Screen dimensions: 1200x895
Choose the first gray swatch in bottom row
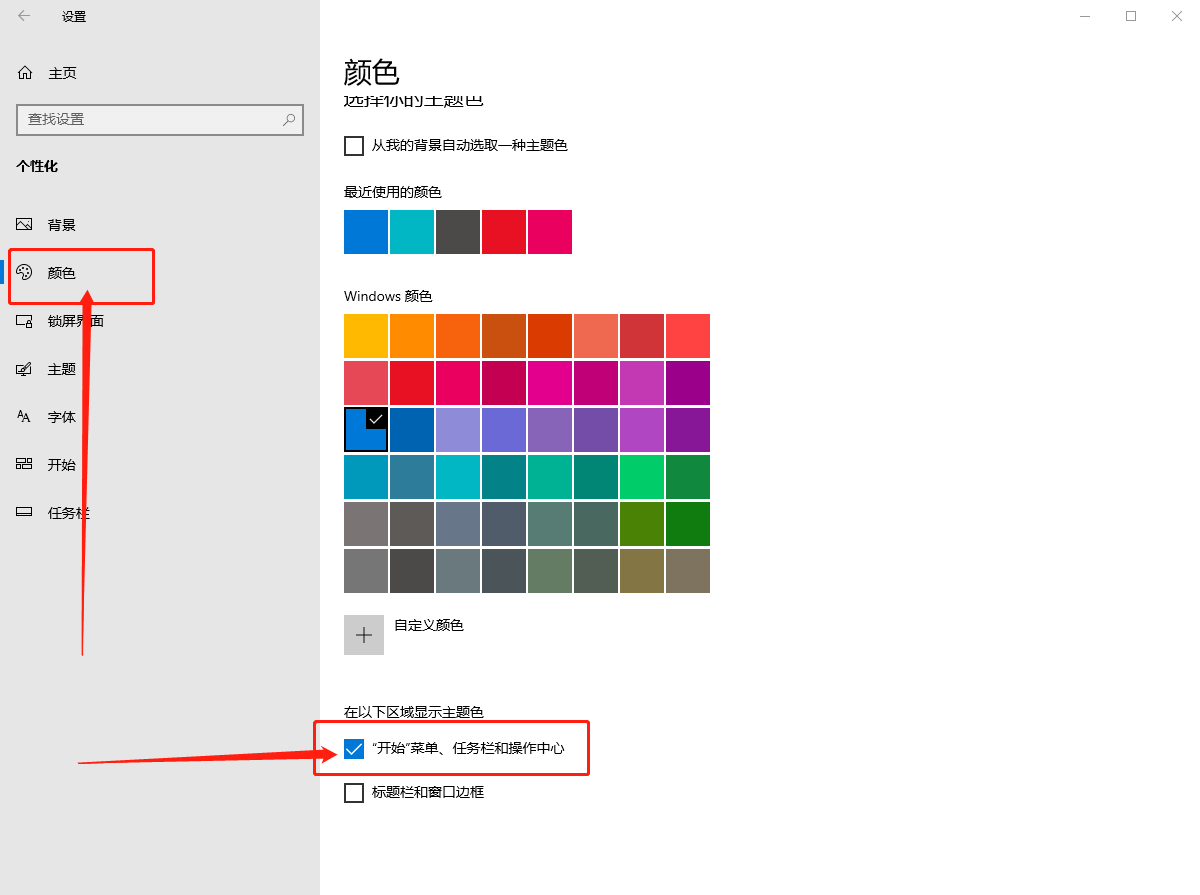click(366, 571)
